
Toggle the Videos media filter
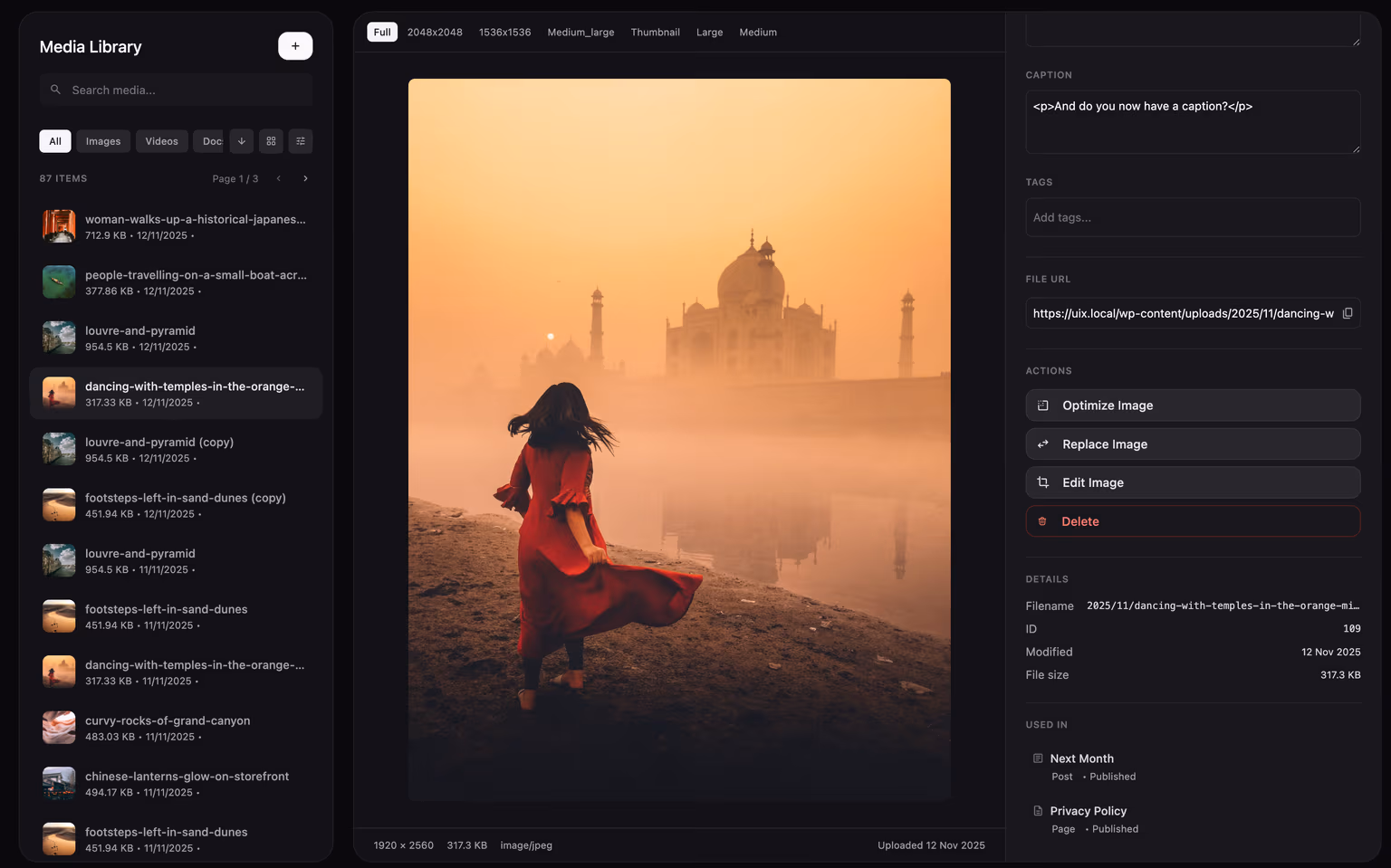click(x=161, y=141)
